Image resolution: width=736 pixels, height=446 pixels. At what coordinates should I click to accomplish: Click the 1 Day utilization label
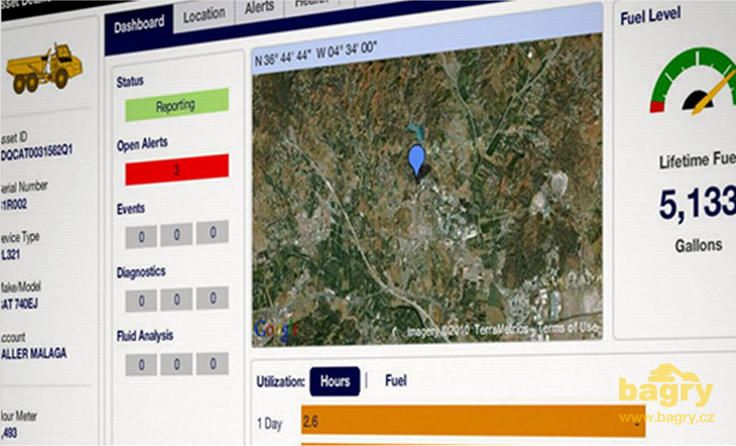click(269, 424)
